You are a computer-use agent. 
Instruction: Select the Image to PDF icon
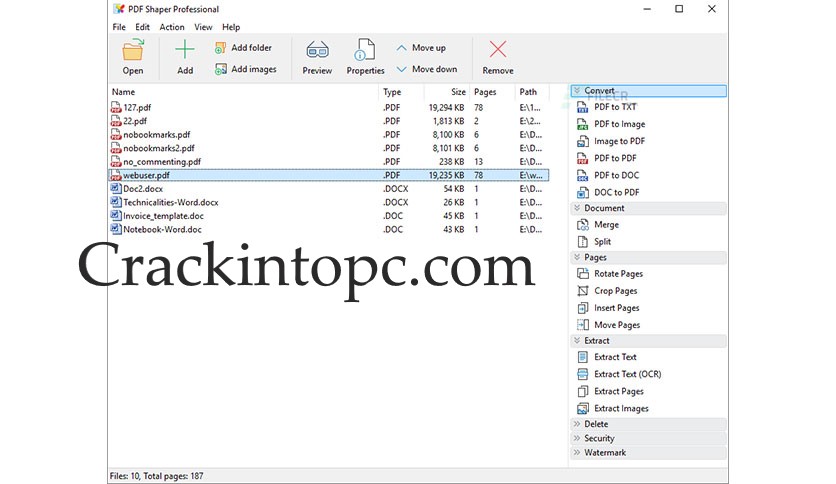[582, 141]
